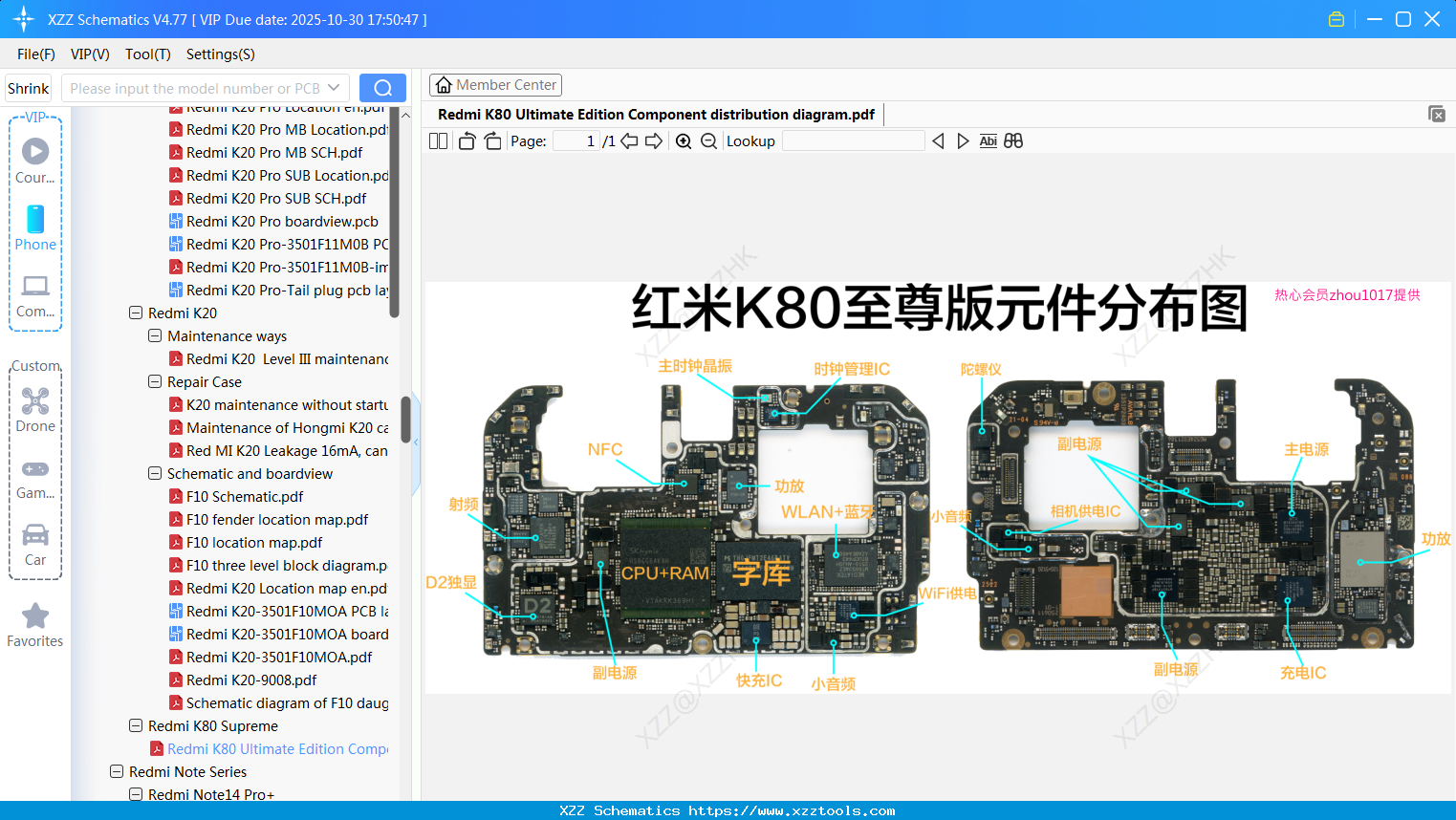
Task: Toggle the Abi case-sensitive lookup option
Action: click(x=988, y=140)
